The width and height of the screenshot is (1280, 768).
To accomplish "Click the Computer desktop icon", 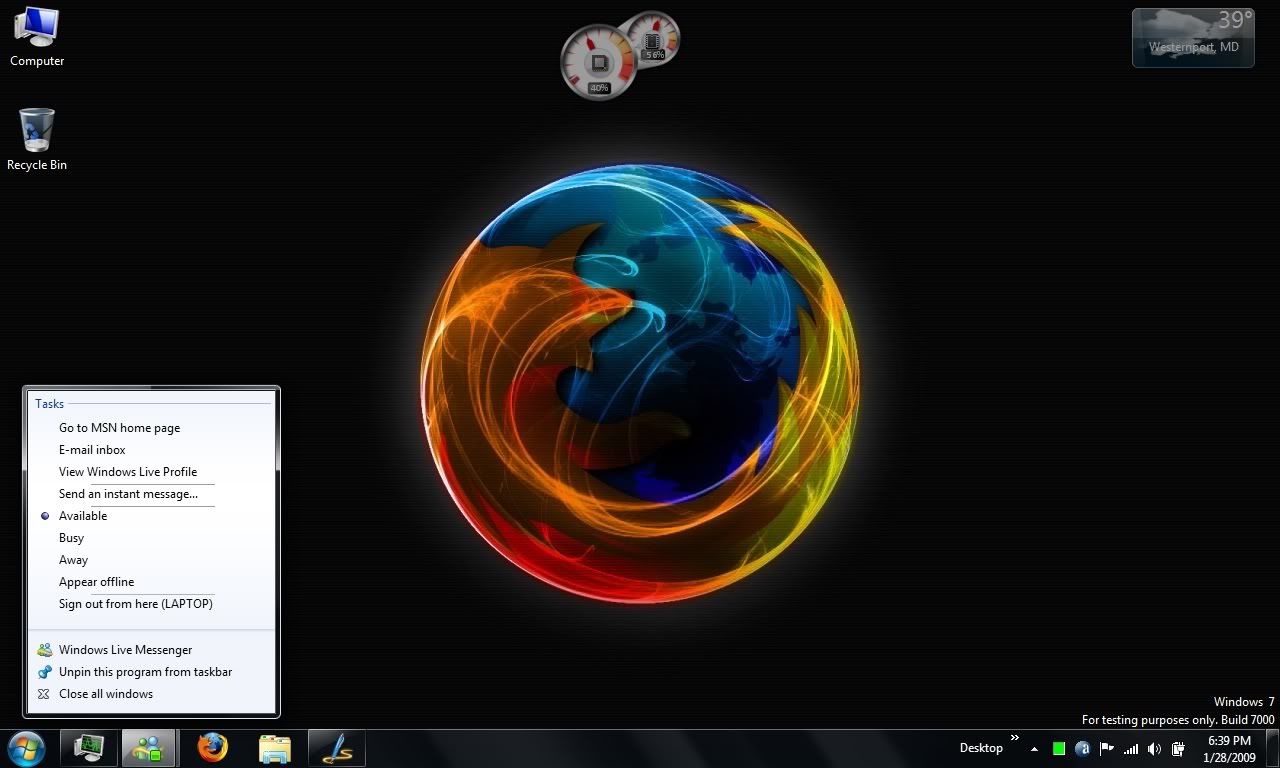I will click(x=37, y=36).
